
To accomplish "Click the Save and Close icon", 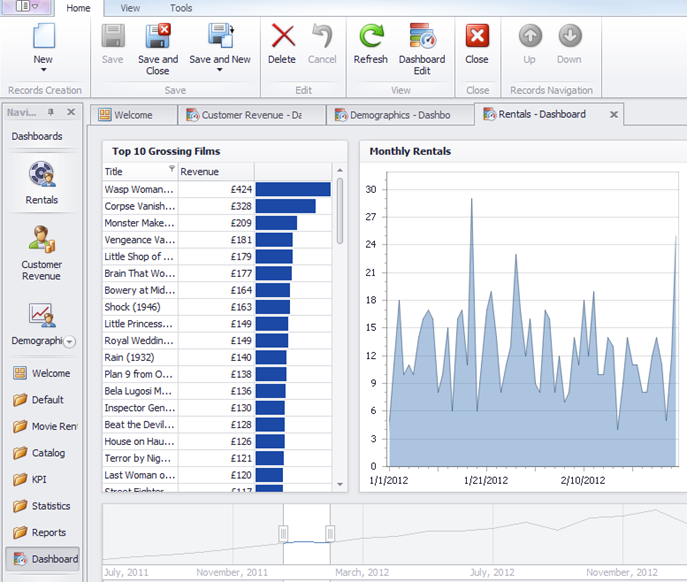I will [x=158, y=38].
